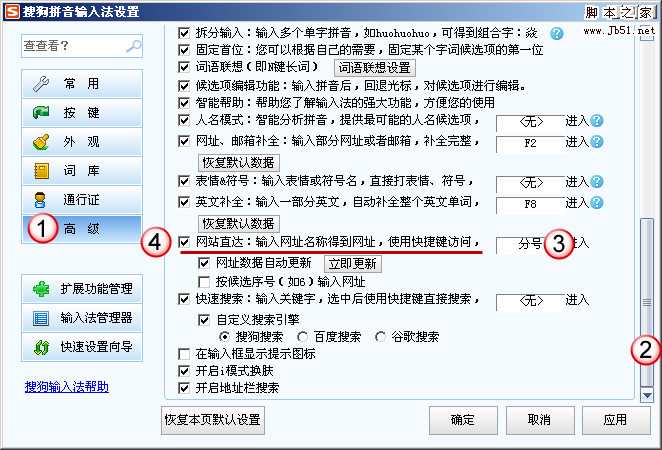Open 表情&符号 shortcut key field

click(x=531, y=184)
